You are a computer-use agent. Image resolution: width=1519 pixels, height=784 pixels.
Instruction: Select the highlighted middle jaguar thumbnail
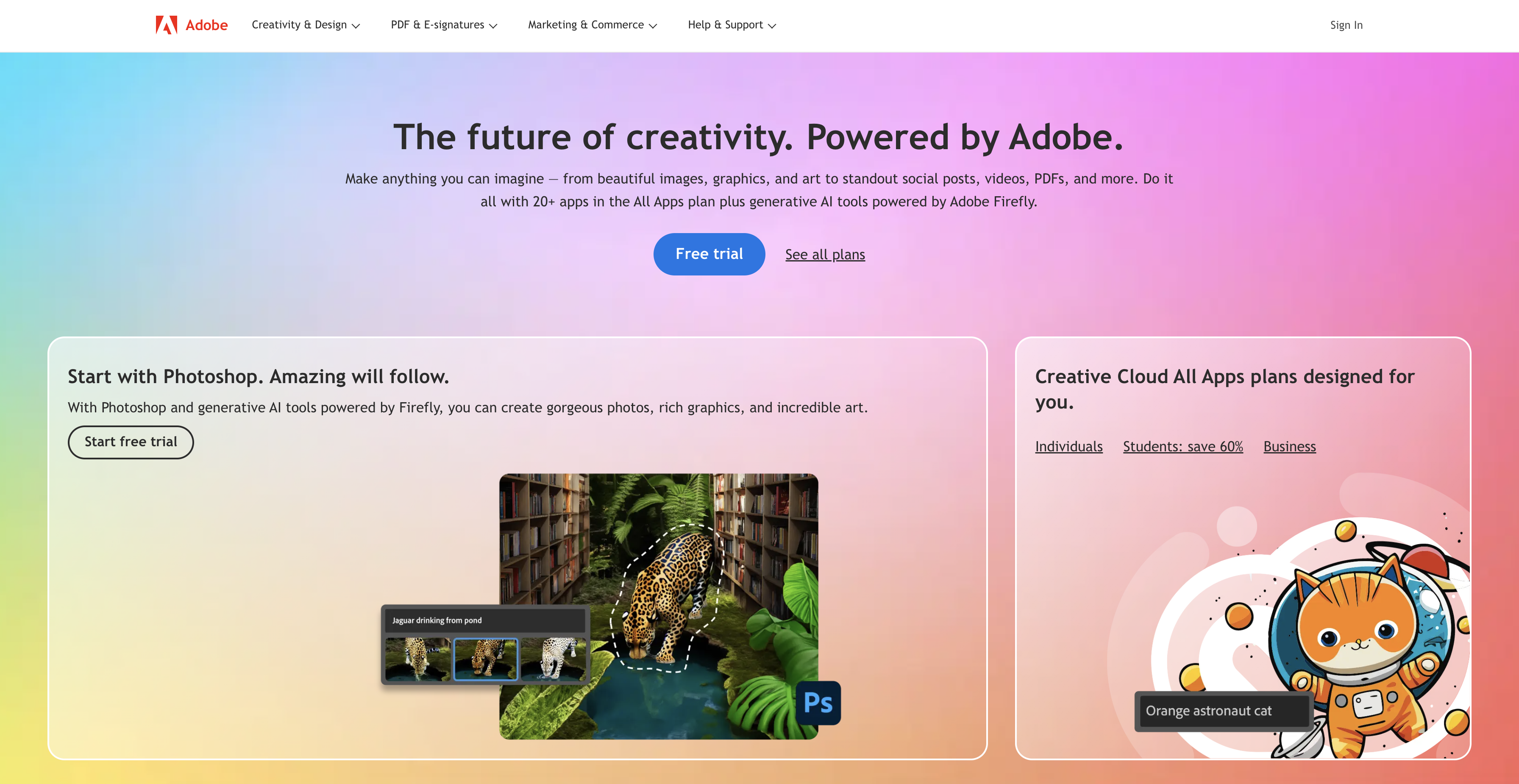tap(485, 659)
